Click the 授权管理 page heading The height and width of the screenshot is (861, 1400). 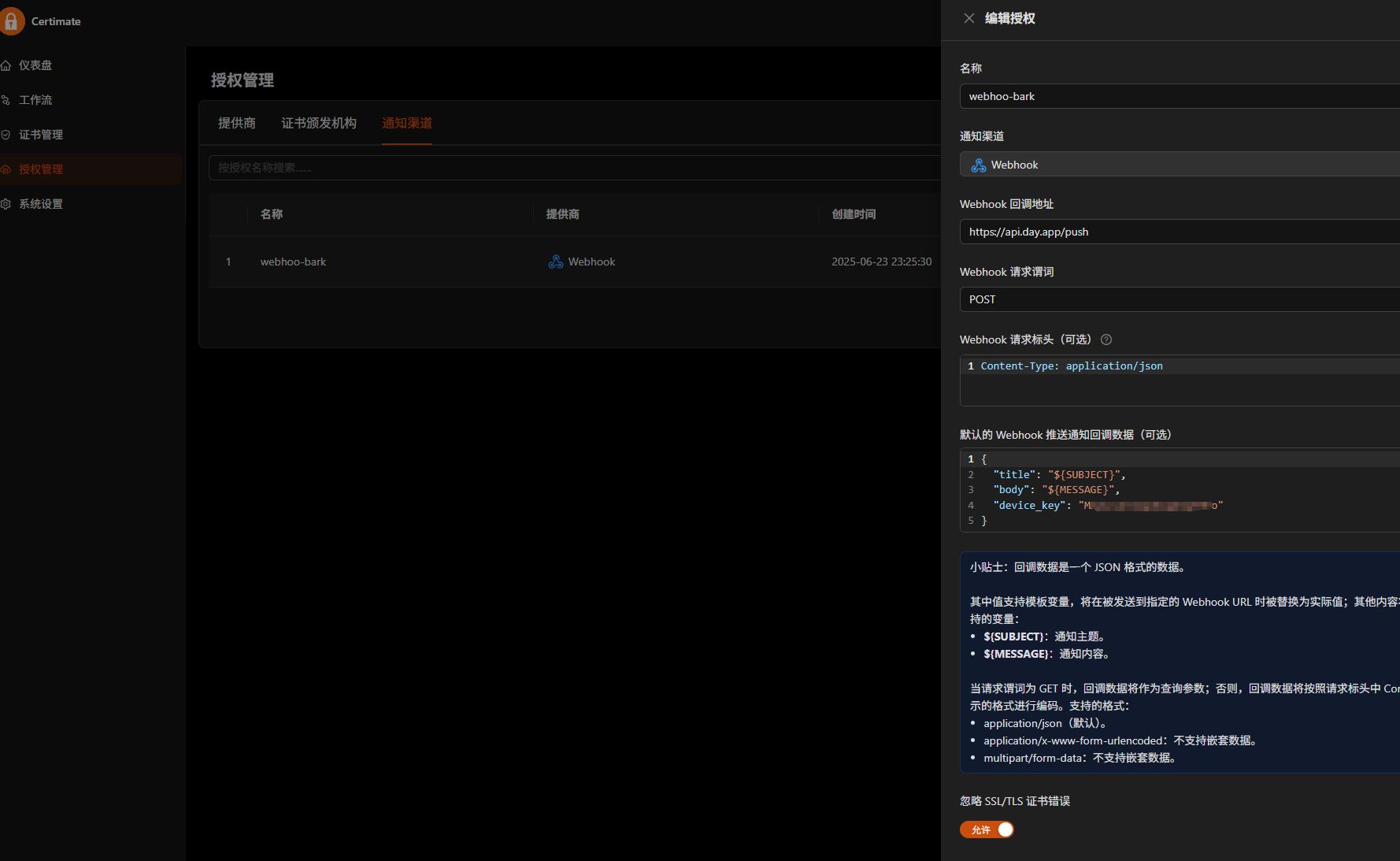point(243,80)
